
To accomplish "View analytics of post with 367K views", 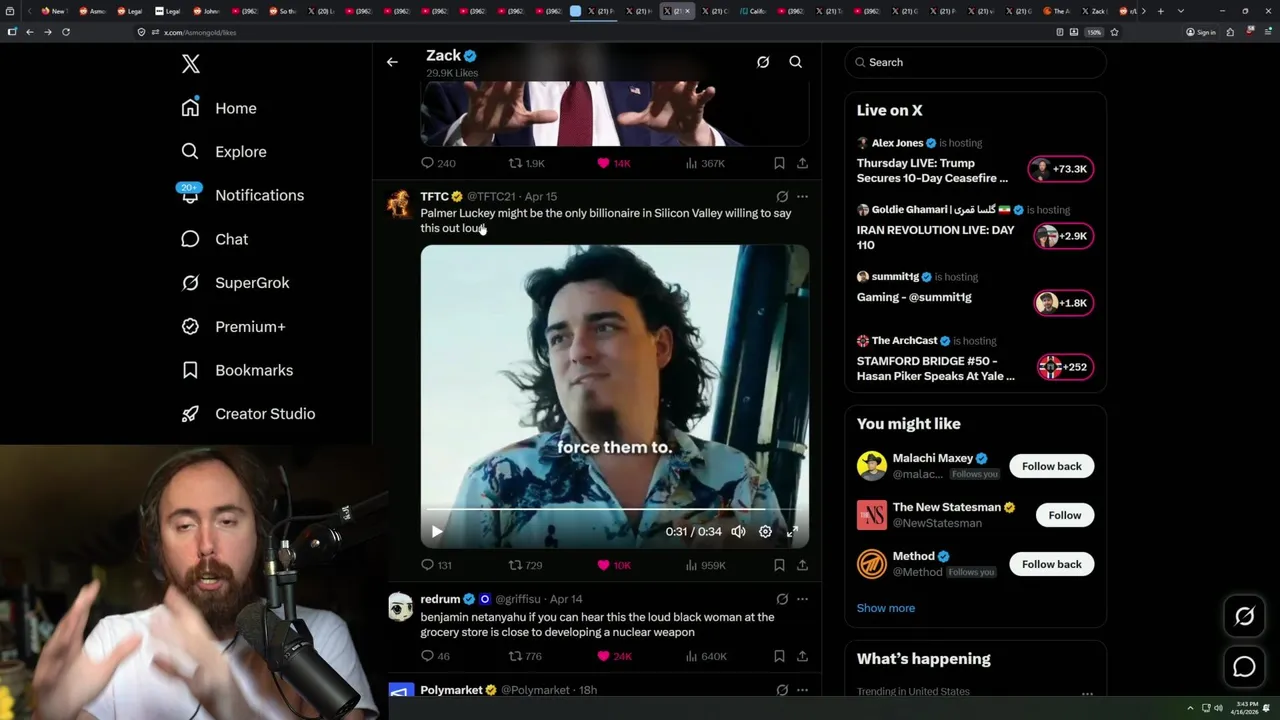I will (705, 163).
